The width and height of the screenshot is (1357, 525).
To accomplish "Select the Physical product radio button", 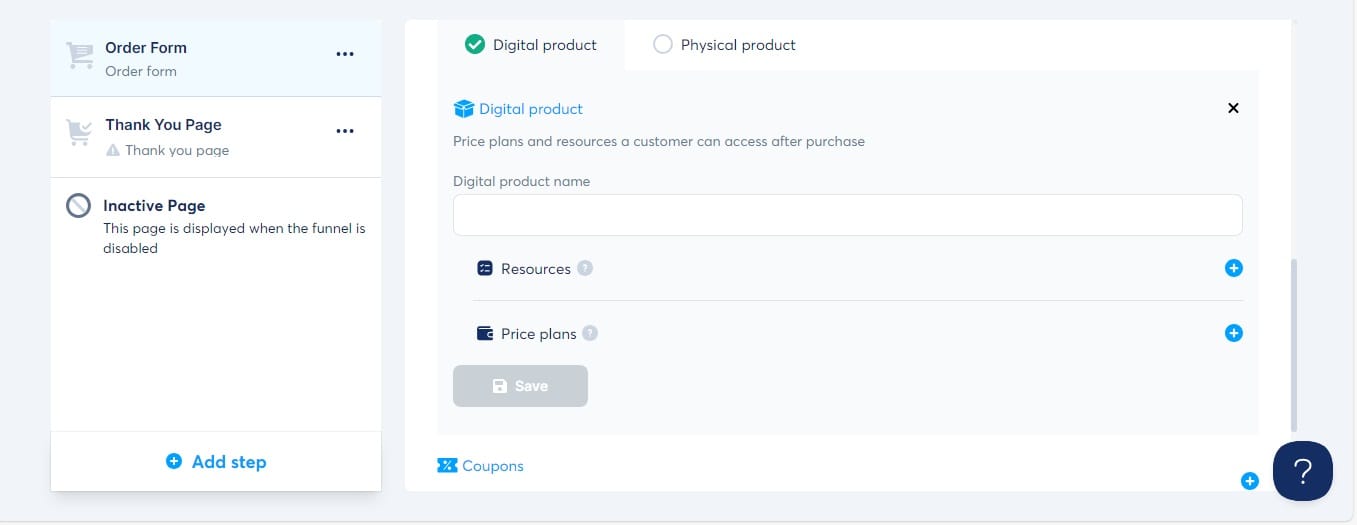I will point(662,44).
